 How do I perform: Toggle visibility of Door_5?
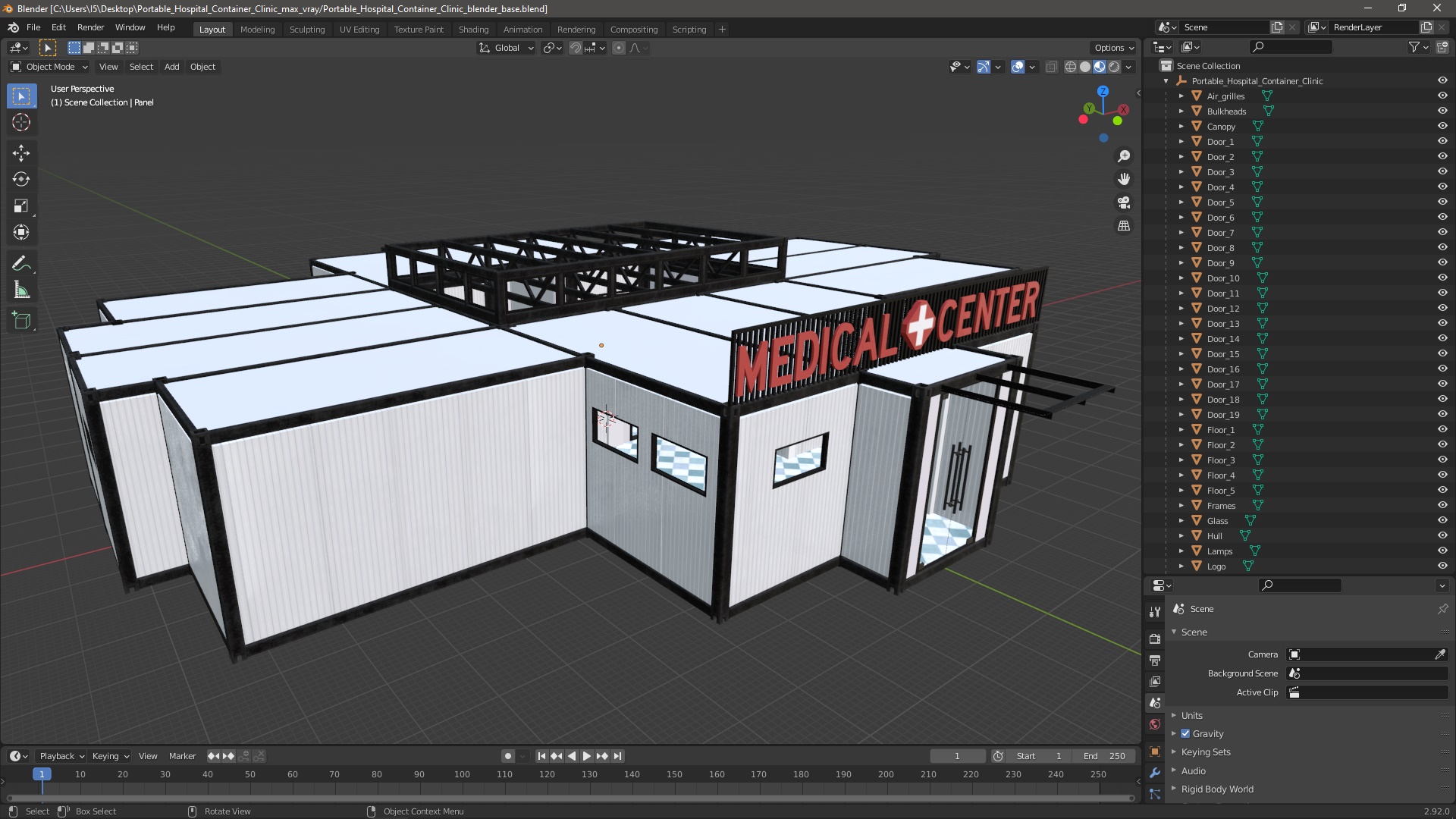coord(1442,202)
